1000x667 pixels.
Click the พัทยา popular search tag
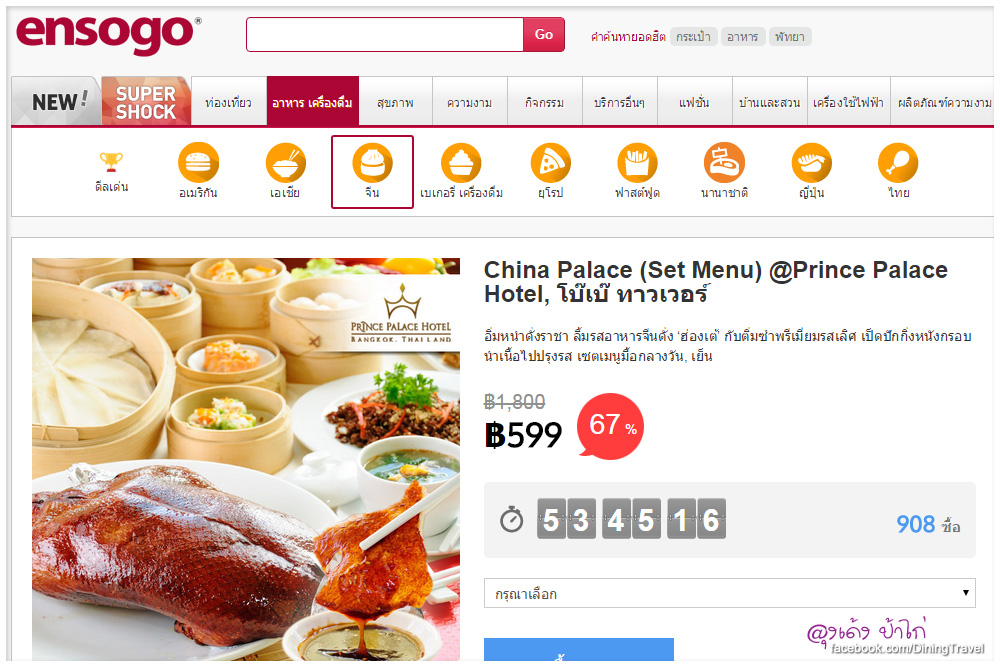pos(790,37)
